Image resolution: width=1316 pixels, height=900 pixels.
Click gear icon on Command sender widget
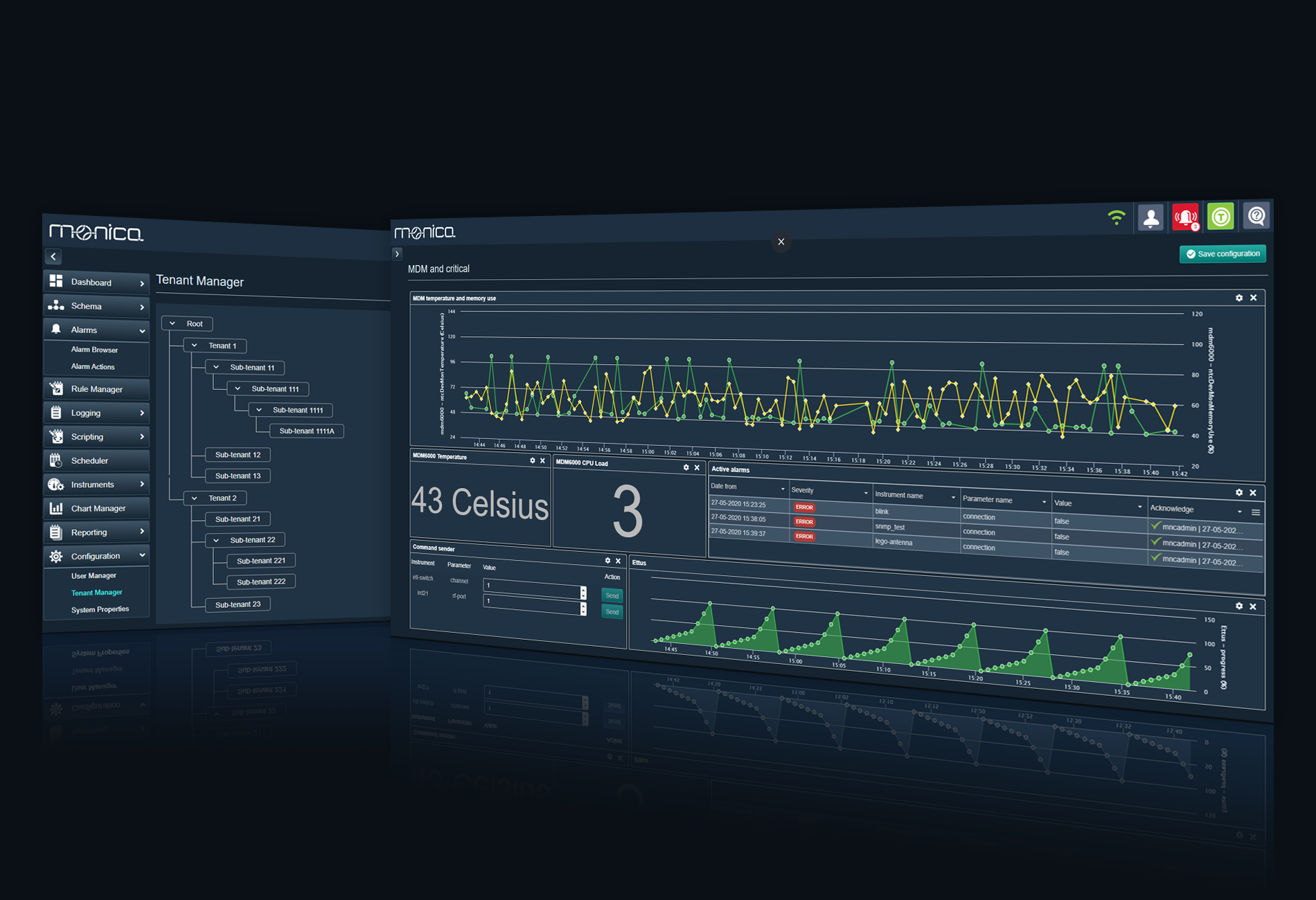tap(607, 561)
